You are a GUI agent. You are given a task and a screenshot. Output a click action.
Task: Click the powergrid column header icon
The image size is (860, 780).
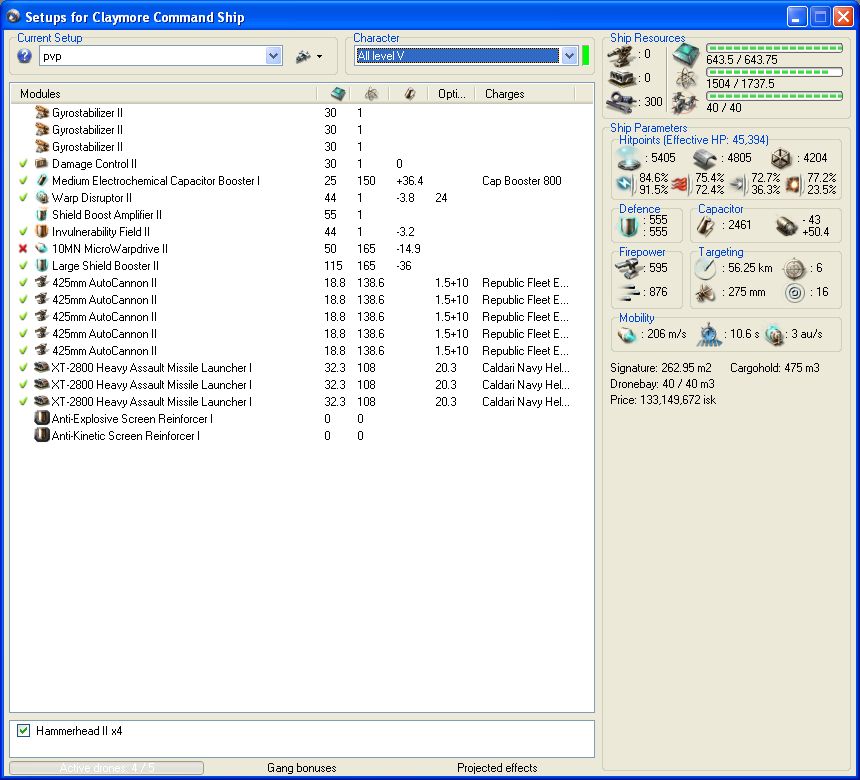click(x=371, y=94)
